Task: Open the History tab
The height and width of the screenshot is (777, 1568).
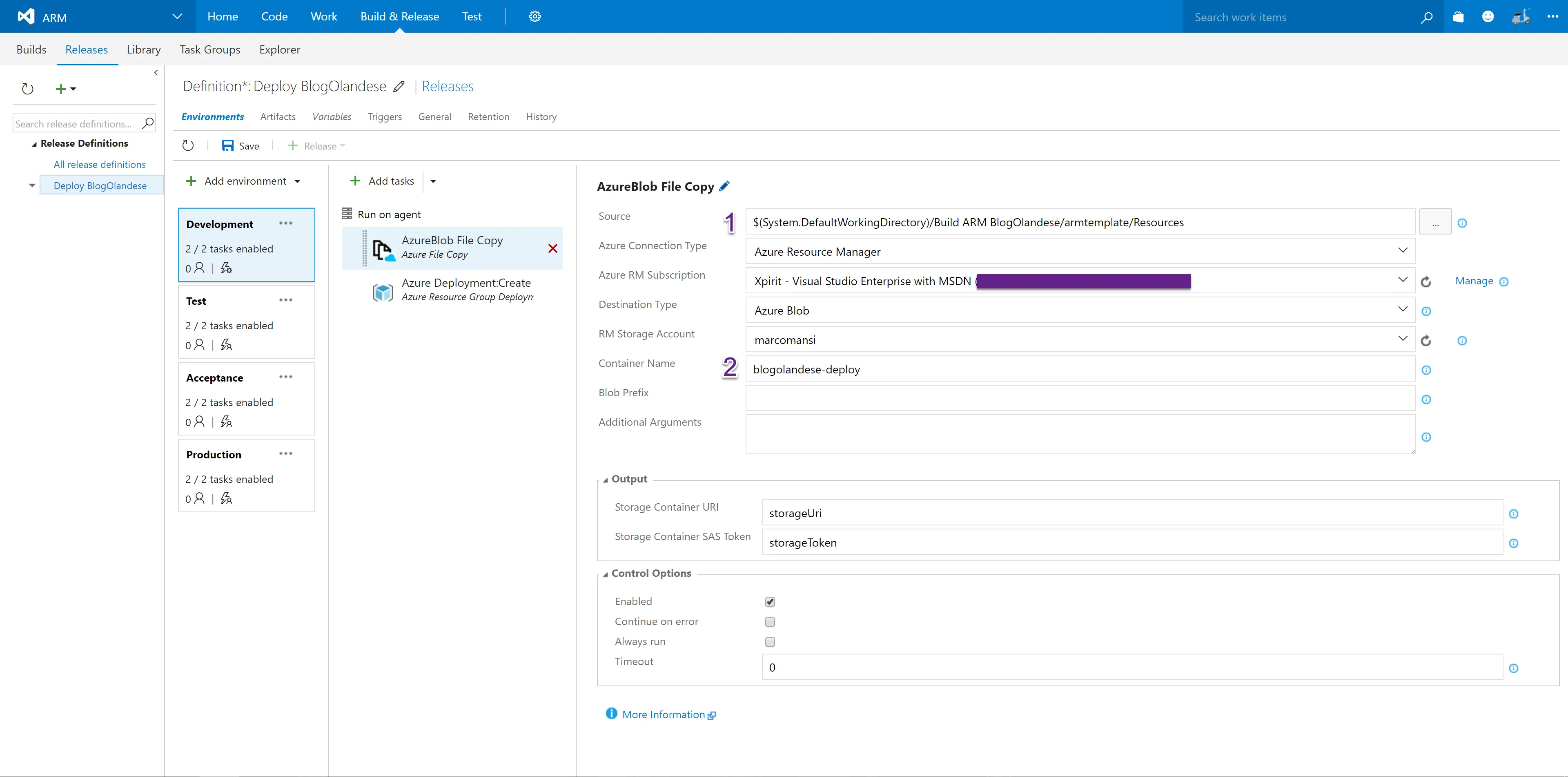Action: (541, 116)
